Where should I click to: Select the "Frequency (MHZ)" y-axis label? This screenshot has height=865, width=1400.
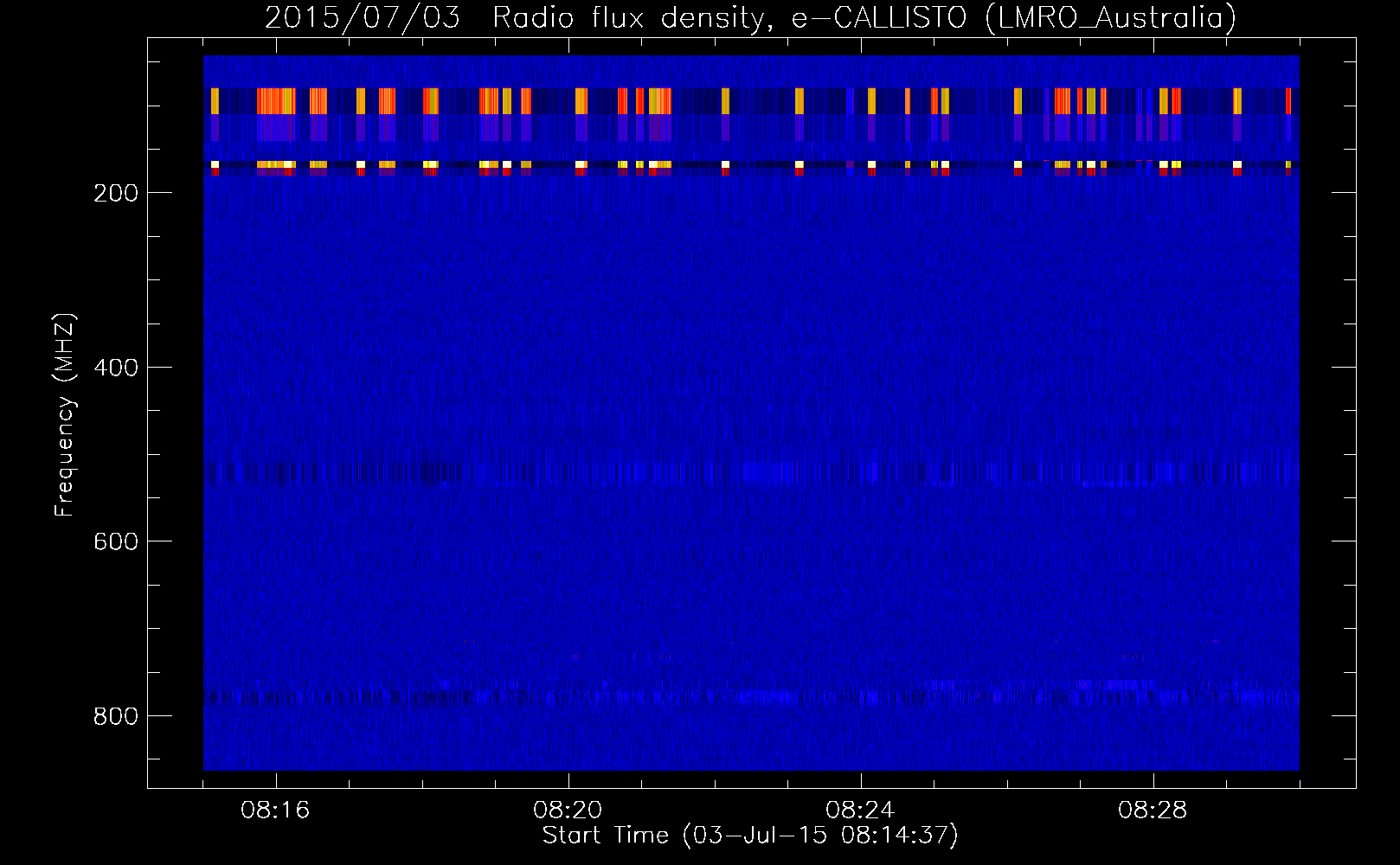(65, 415)
